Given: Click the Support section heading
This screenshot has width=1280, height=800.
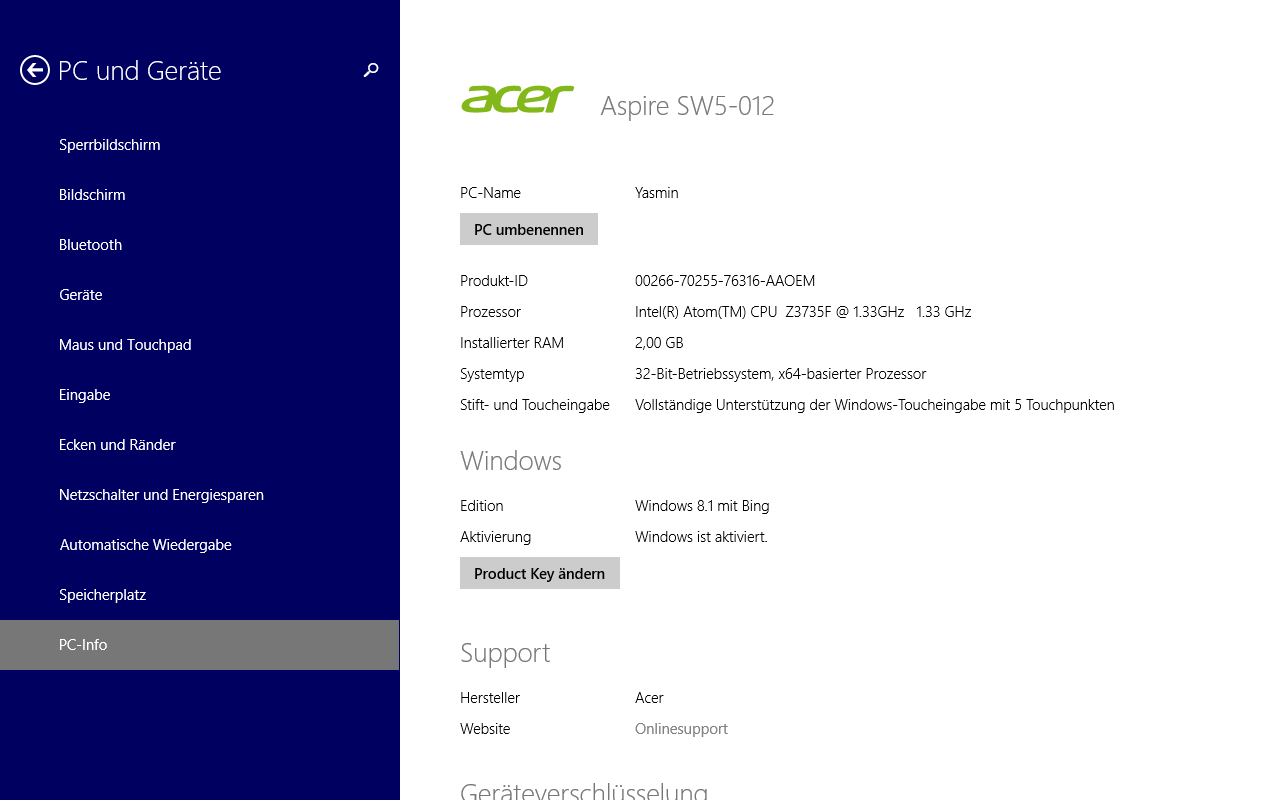Looking at the screenshot, I should [x=505, y=653].
